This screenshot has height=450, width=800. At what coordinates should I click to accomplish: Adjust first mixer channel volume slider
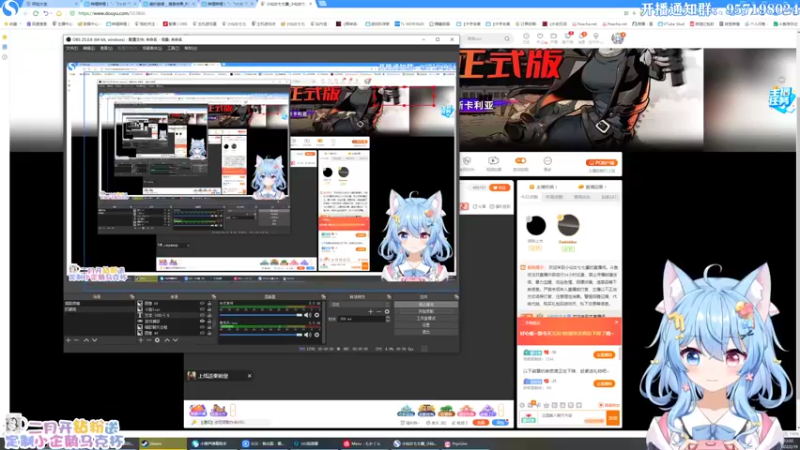tap(261, 315)
